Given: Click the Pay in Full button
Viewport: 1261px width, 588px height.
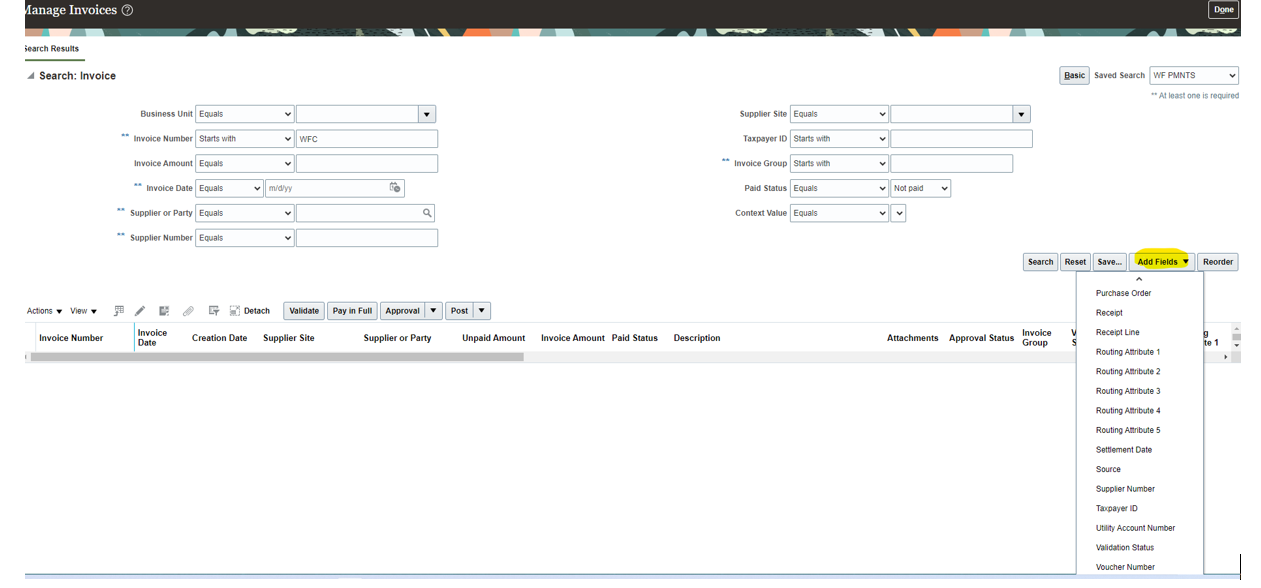Looking at the screenshot, I should tap(351, 310).
